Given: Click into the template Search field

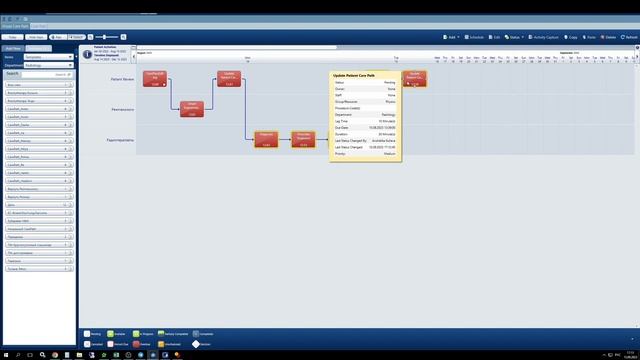Looking at the screenshot, I should (x=47, y=74).
